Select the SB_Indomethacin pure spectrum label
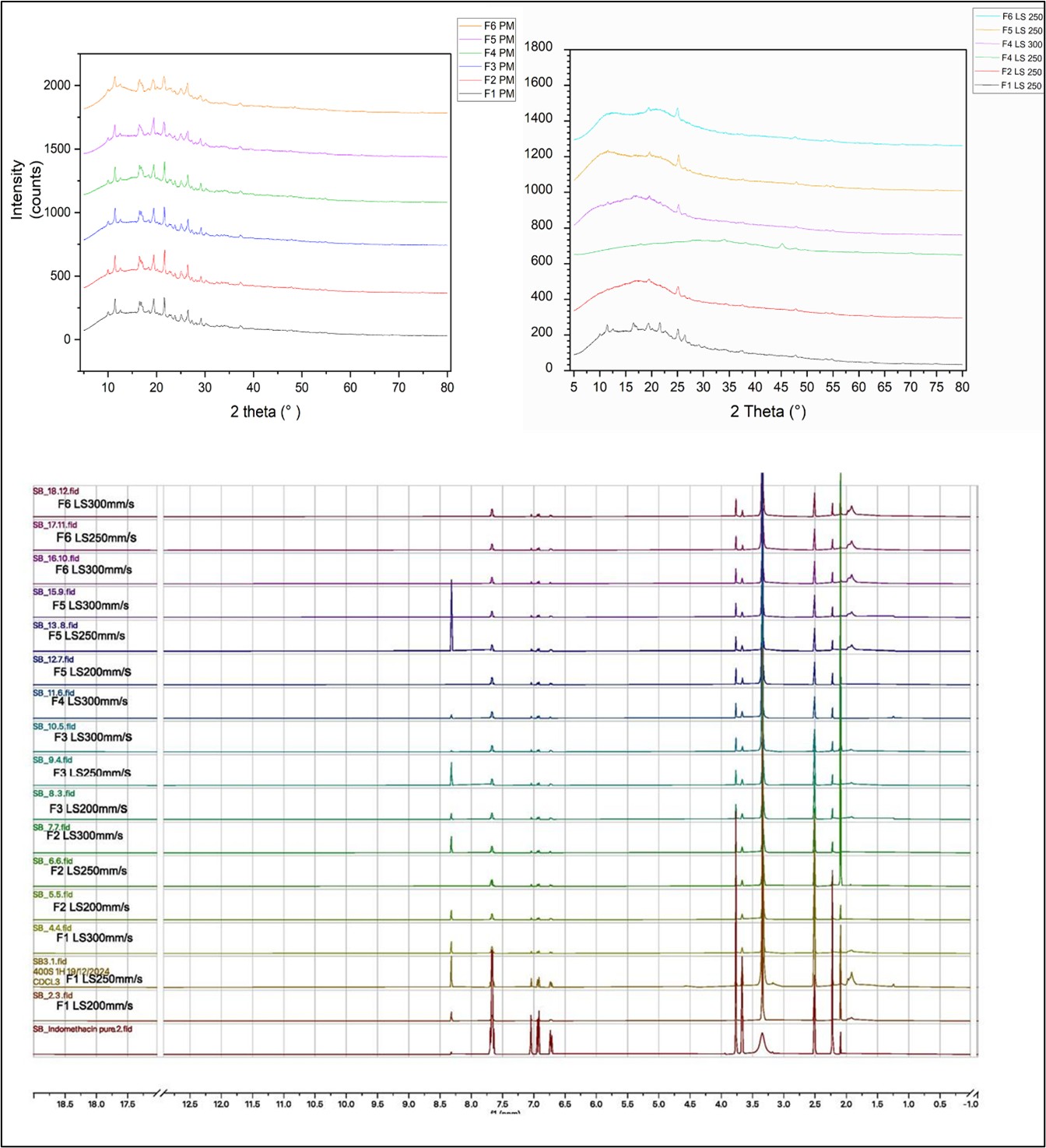Image resolution: width=1046 pixels, height=1148 pixels. pyautogui.click(x=82, y=1029)
